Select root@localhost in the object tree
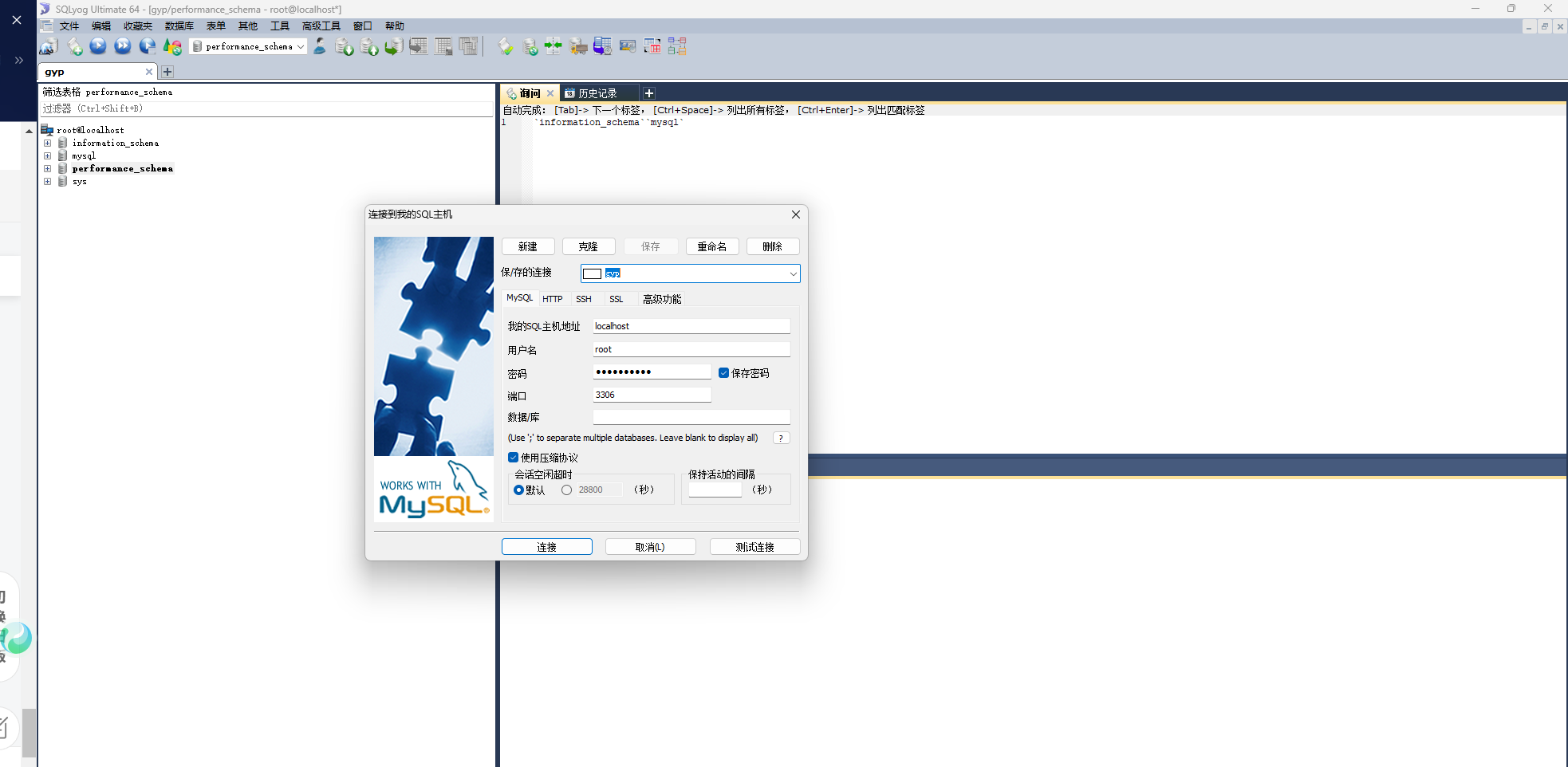The width and height of the screenshot is (1568, 767). 90,130
